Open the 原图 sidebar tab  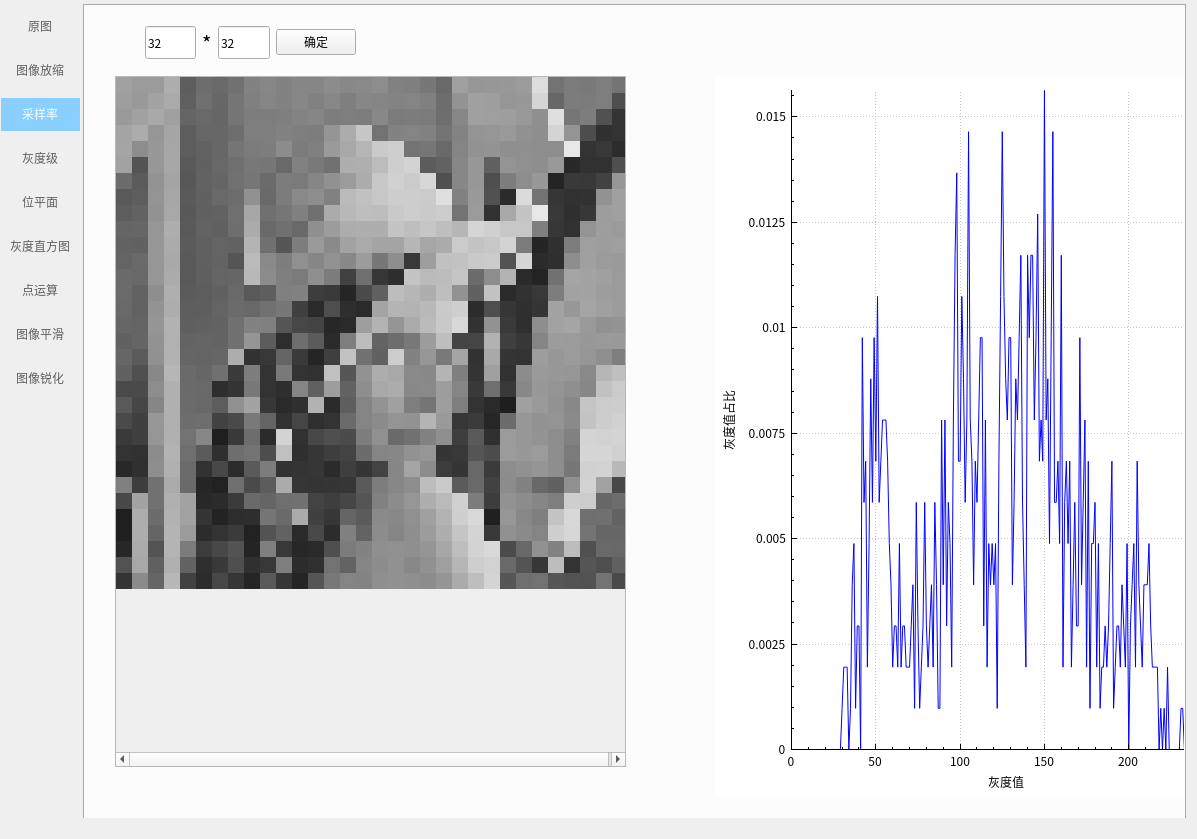(40, 27)
